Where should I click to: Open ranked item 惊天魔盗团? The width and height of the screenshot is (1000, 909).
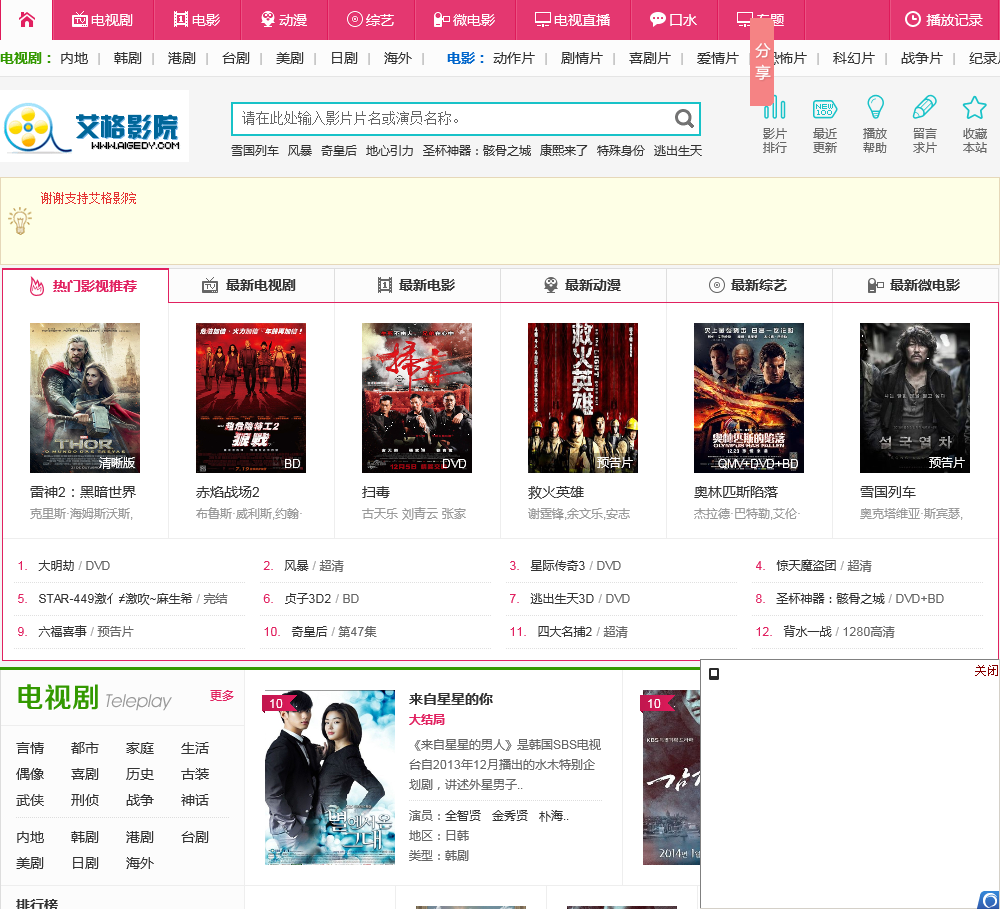point(806,566)
